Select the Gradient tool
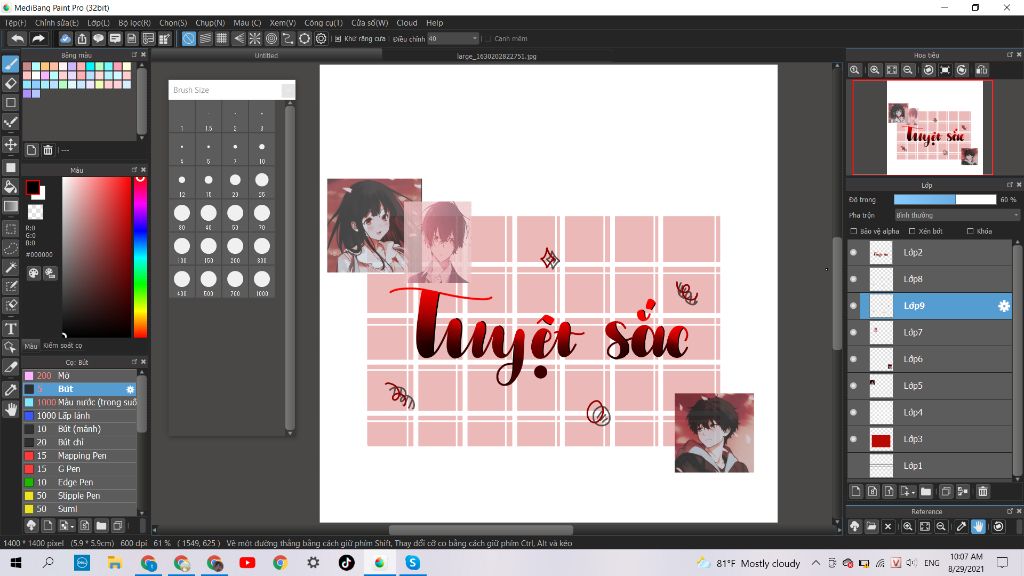The image size is (1024, 576). pyautogui.click(x=10, y=206)
